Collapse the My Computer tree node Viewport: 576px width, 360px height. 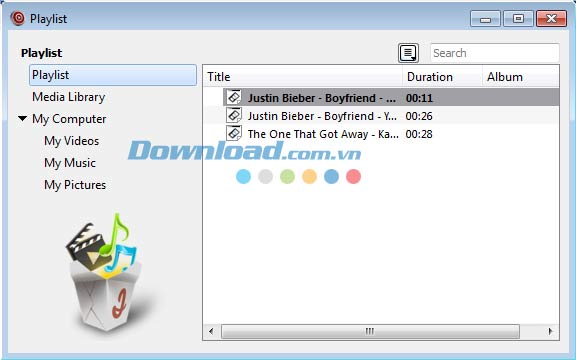22,119
